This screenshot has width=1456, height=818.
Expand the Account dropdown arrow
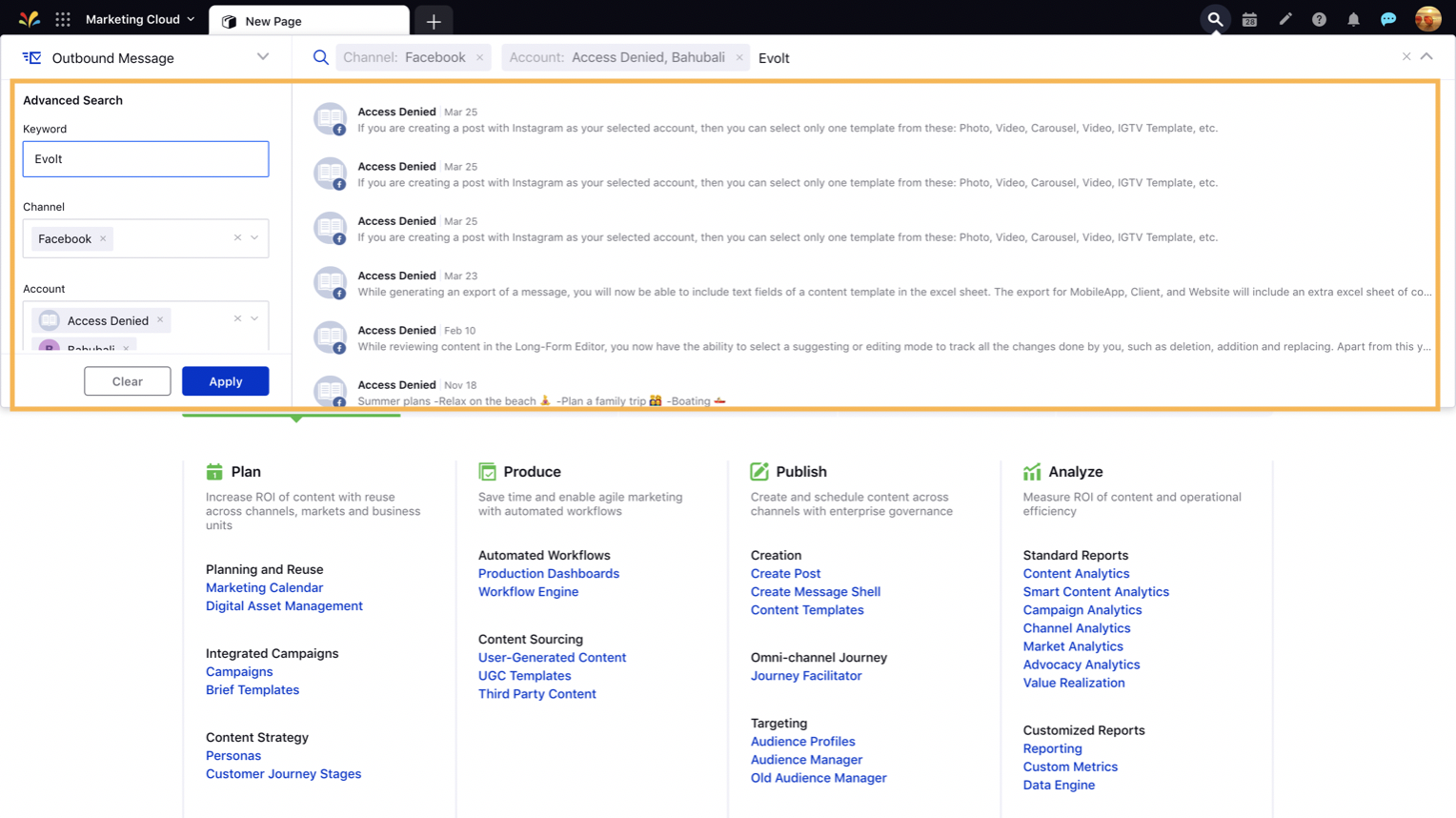pyautogui.click(x=254, y=319)
